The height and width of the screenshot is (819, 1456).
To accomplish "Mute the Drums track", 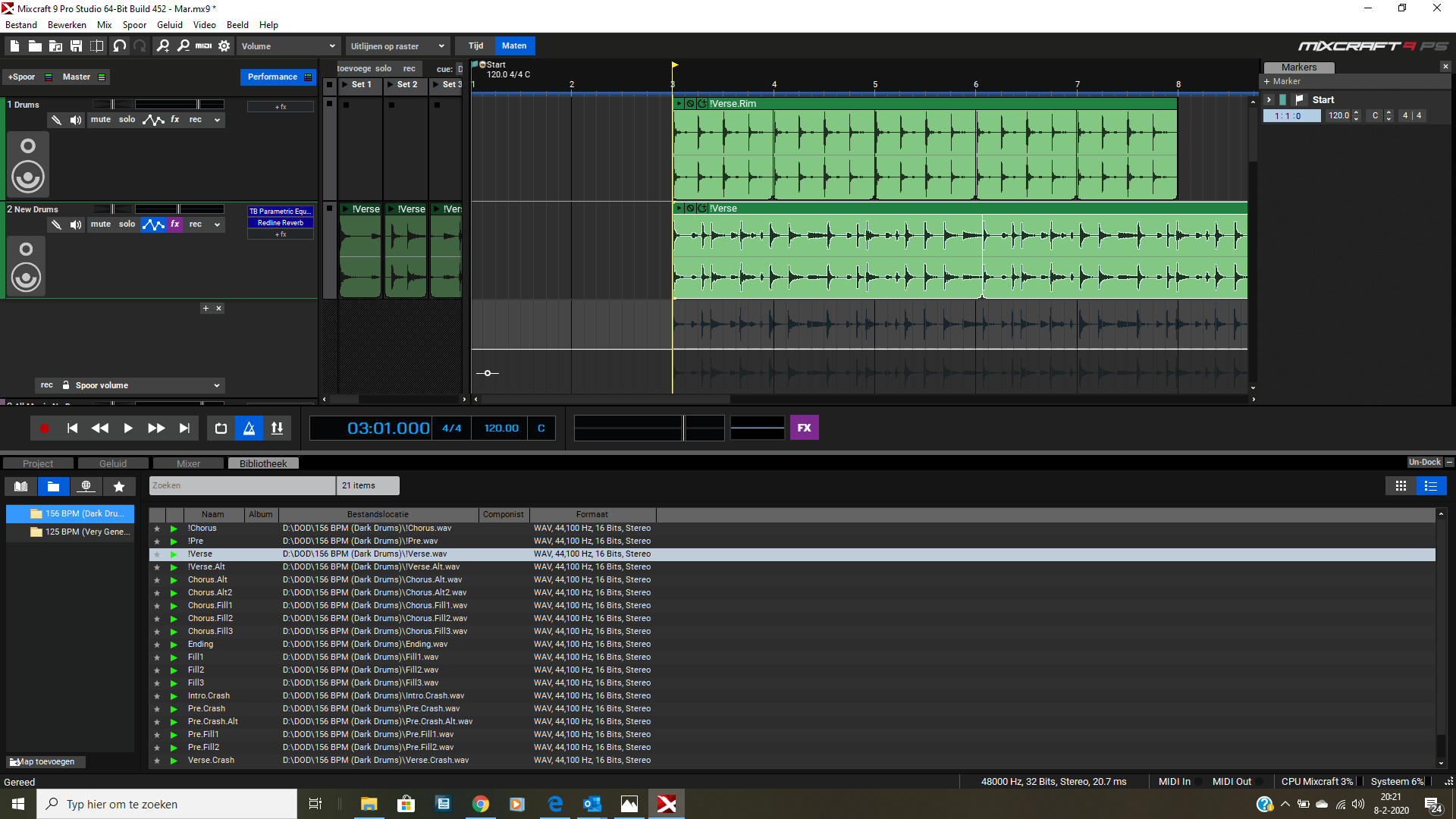I will pos(101,120).
